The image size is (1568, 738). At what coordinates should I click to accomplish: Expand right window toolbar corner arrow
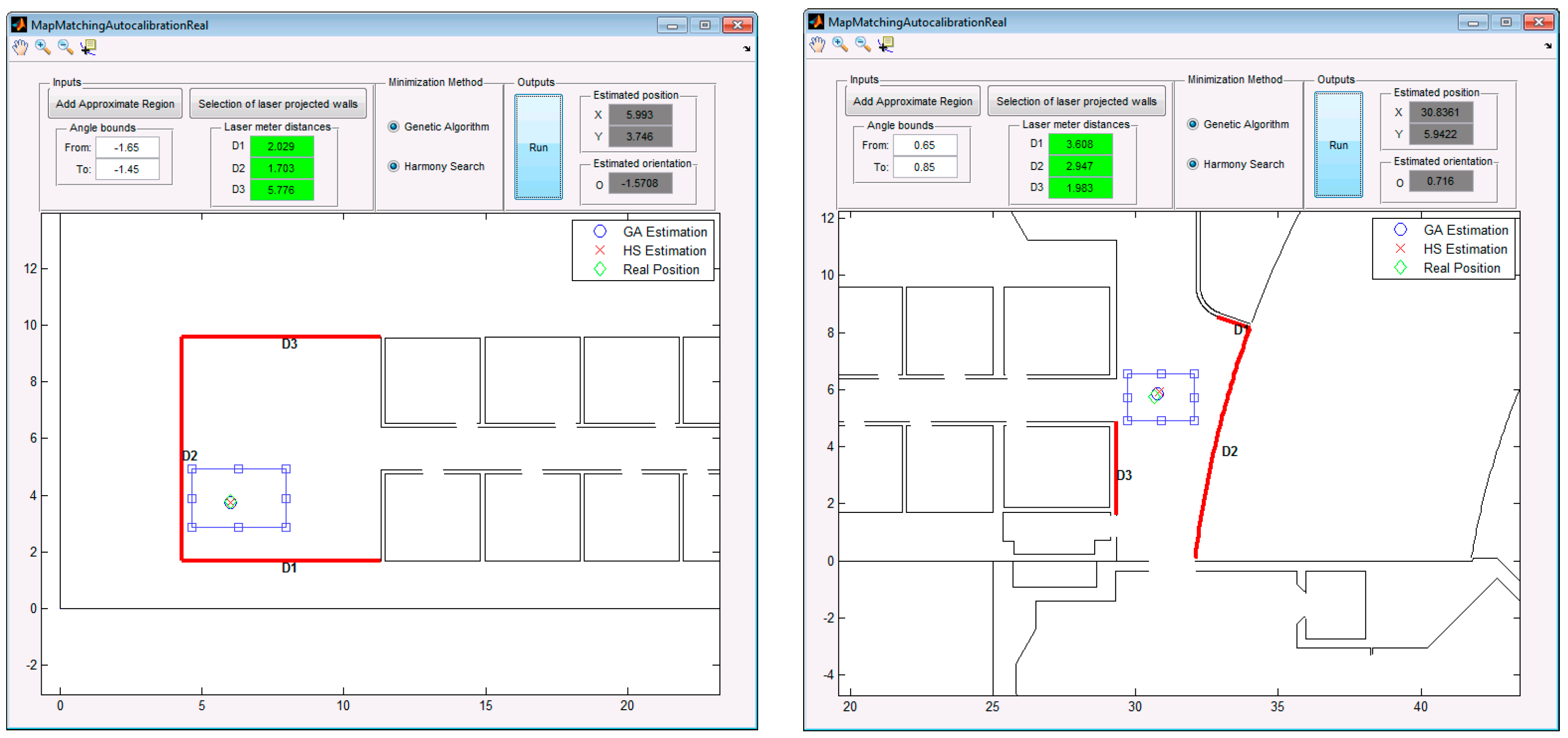pos(1548,45)
